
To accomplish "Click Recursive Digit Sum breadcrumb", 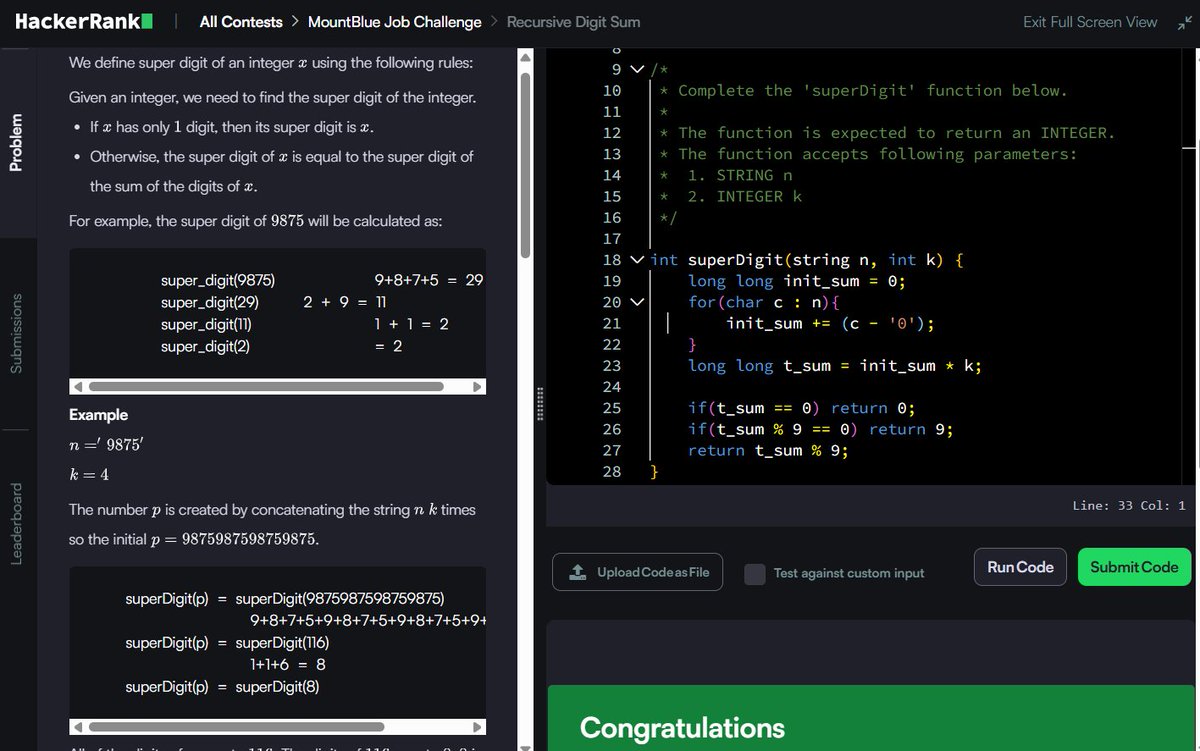I will (574, 22).
